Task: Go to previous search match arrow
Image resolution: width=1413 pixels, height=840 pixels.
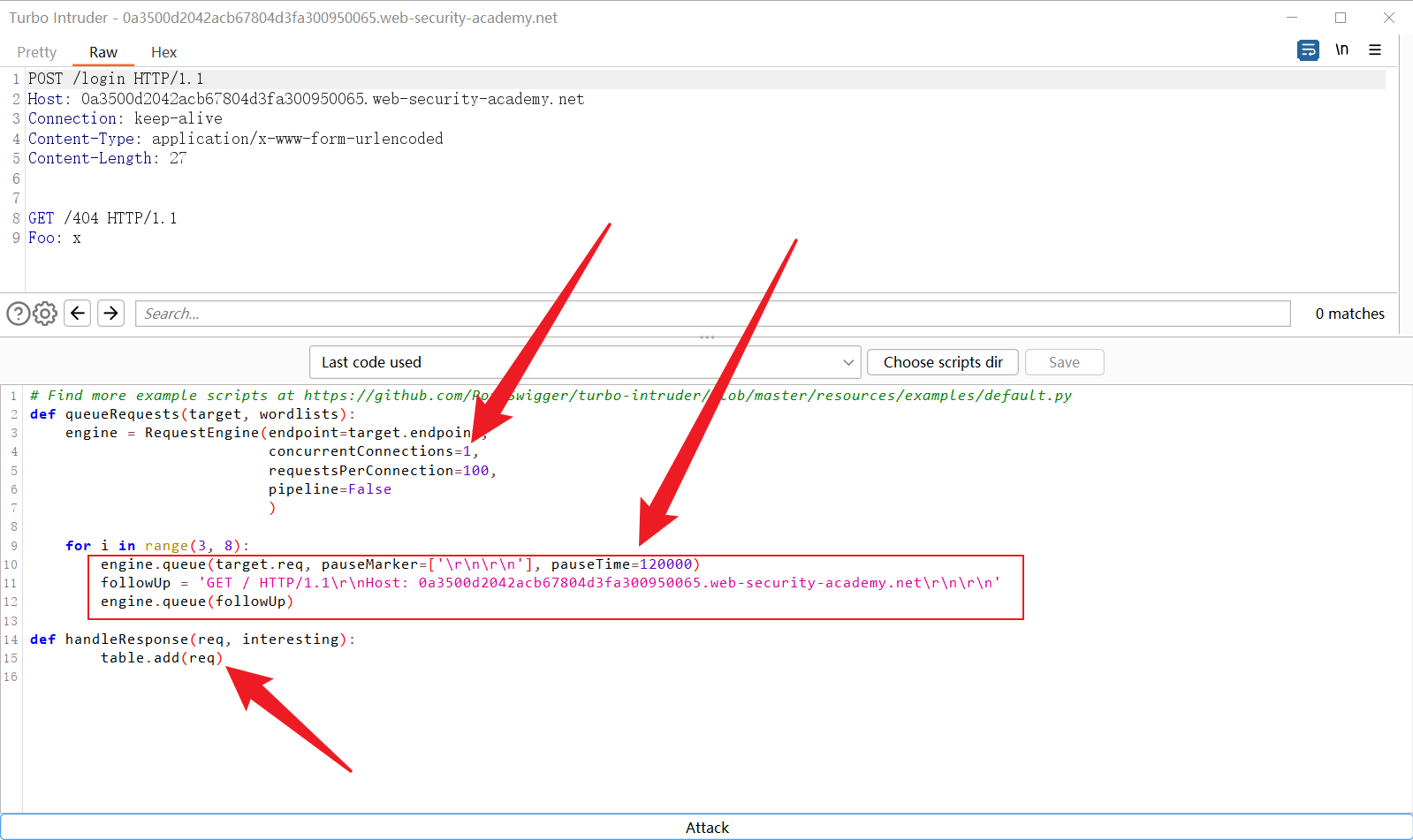Action: 78,314
